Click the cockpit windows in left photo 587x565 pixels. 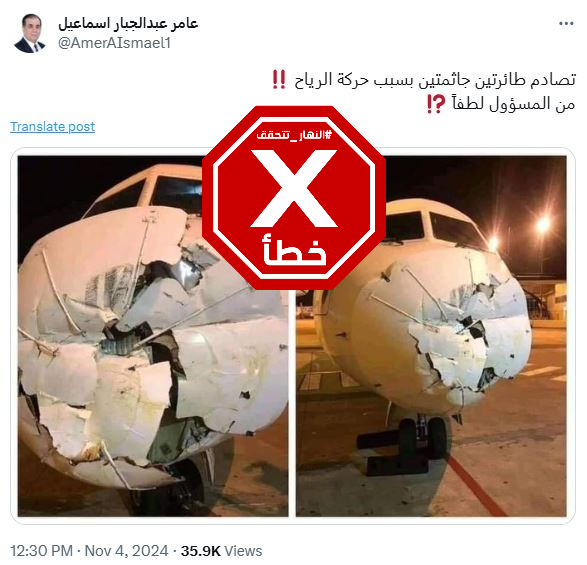pyautogui.click(x=146, y=197)
